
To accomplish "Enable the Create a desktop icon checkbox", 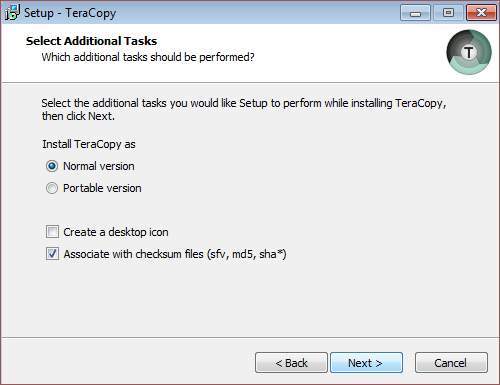I will pos(52,232).
